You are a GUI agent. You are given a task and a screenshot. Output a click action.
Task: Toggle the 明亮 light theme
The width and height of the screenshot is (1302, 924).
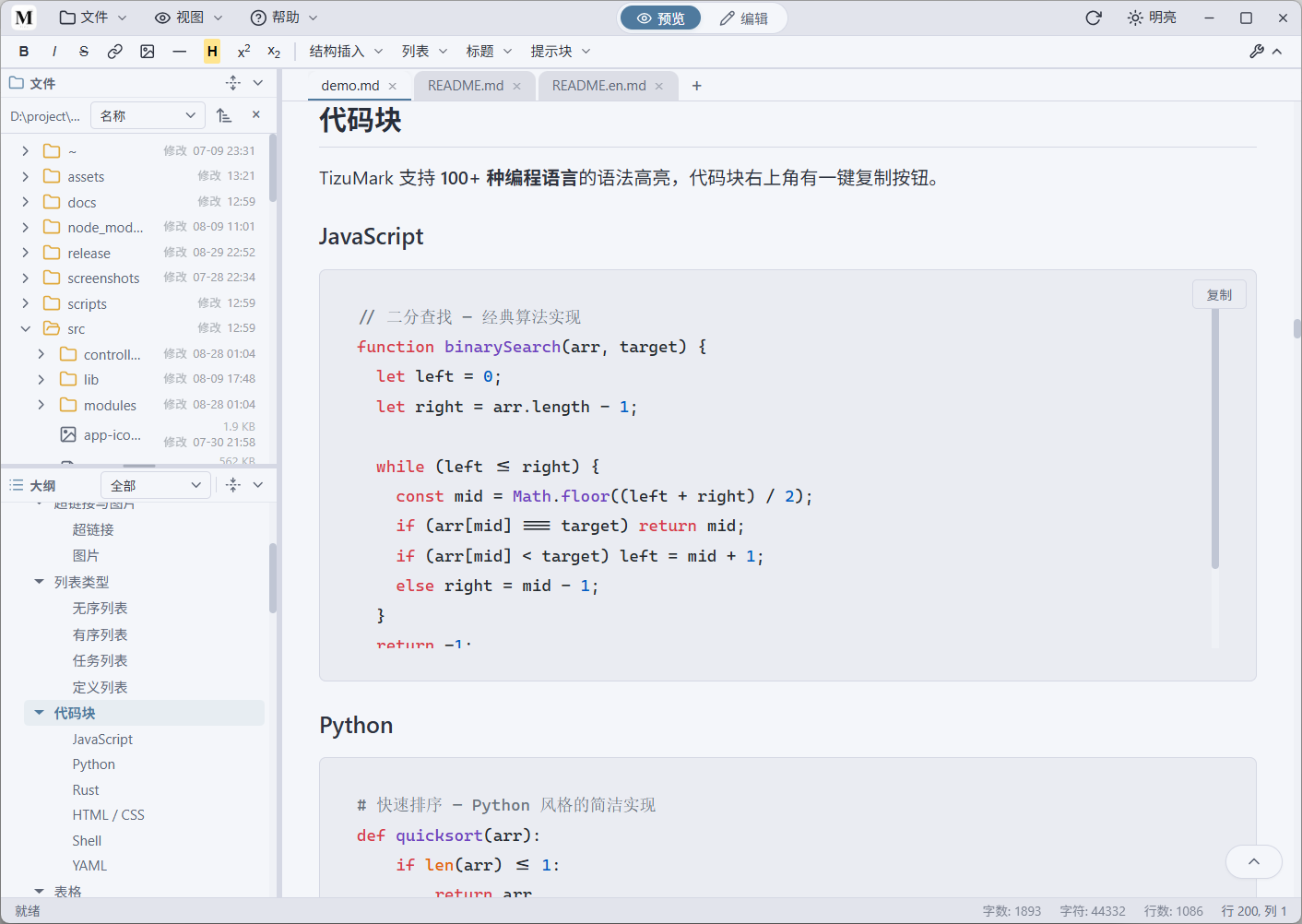1152,18
